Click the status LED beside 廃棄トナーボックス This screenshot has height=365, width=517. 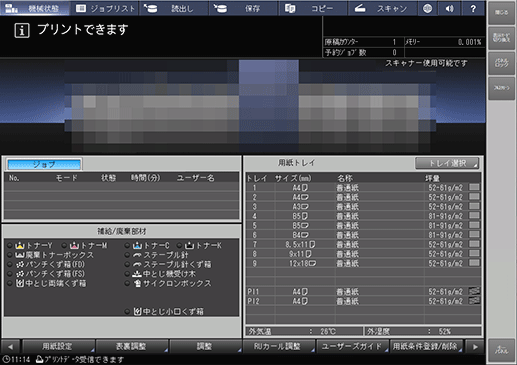(x=10, y=255)
